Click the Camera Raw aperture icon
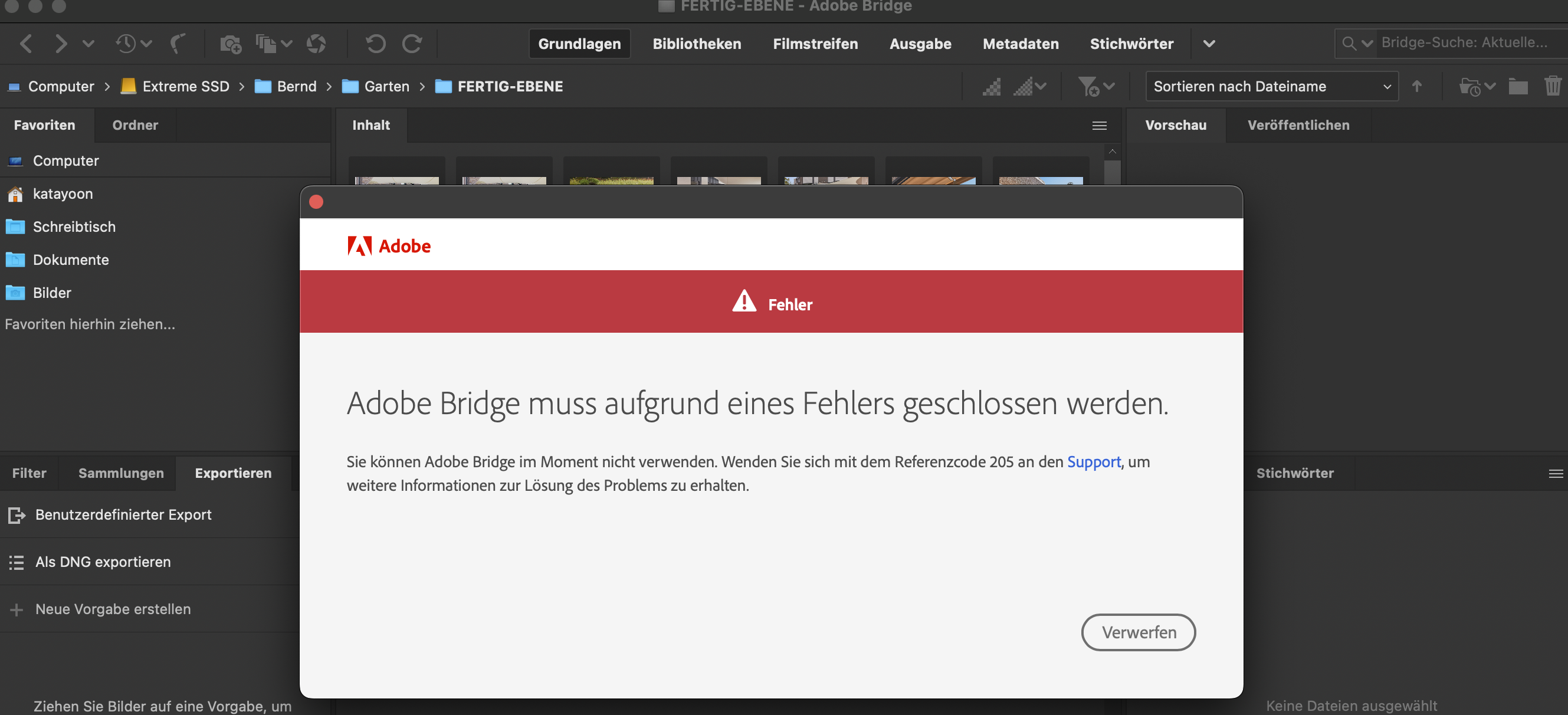The image size is (1568, 715). point(317,43)
